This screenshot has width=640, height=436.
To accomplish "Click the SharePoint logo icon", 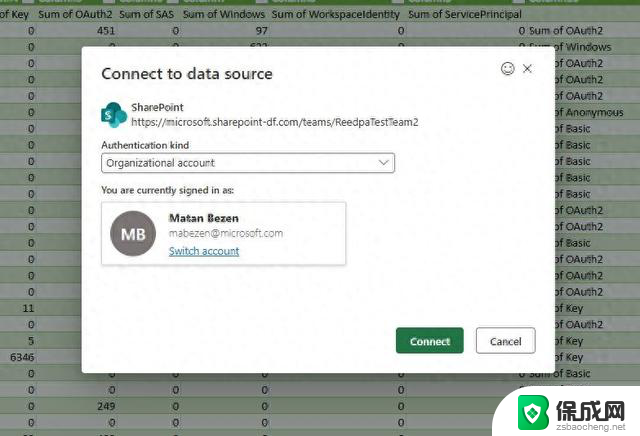I will point(113,115).
